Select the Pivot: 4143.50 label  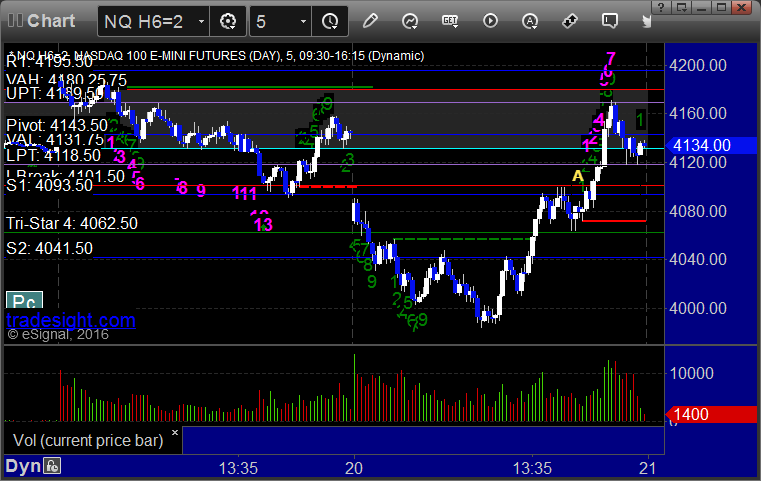[x=57, y=125]
